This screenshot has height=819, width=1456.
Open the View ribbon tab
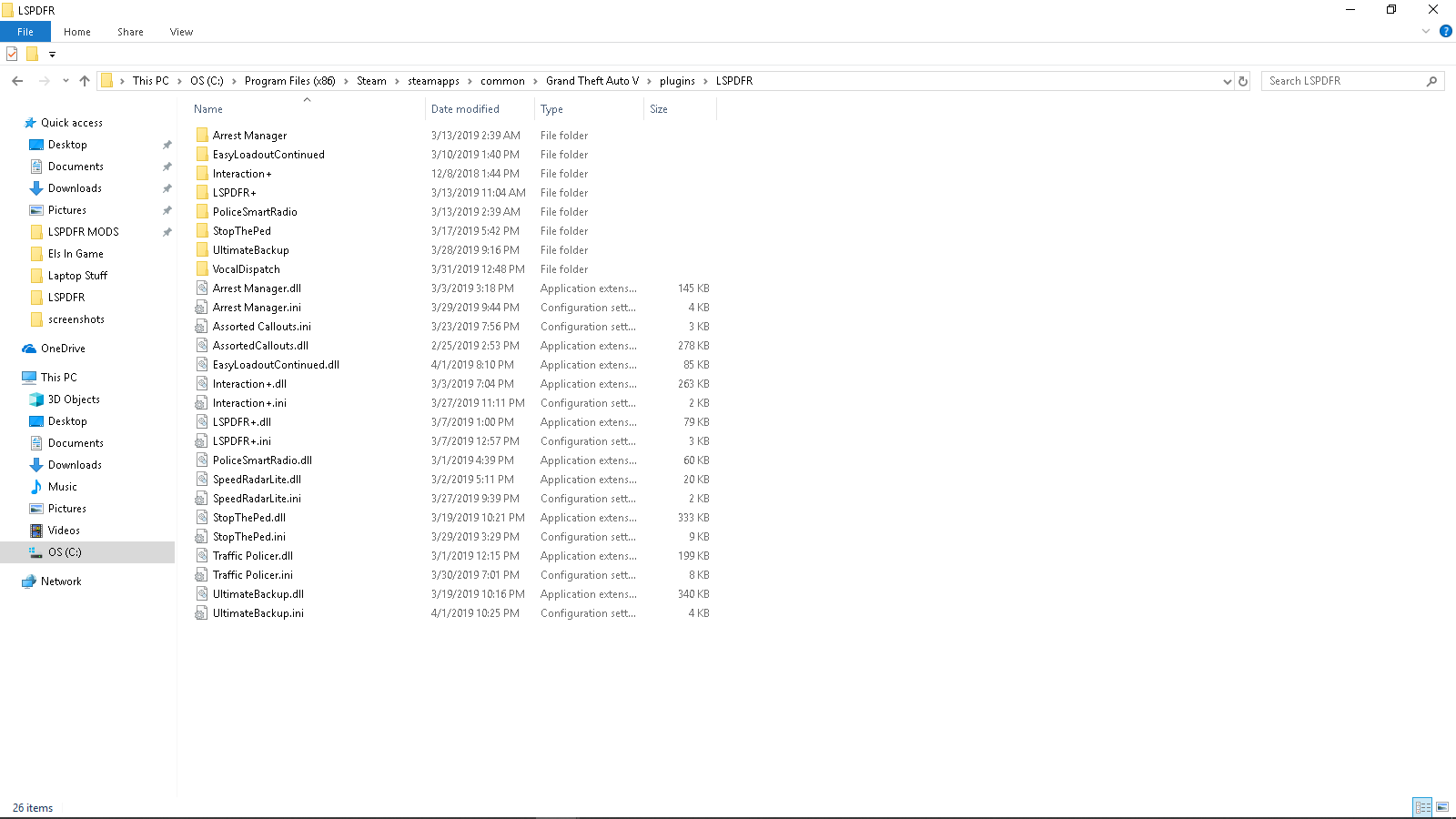[x=181, y=32]
